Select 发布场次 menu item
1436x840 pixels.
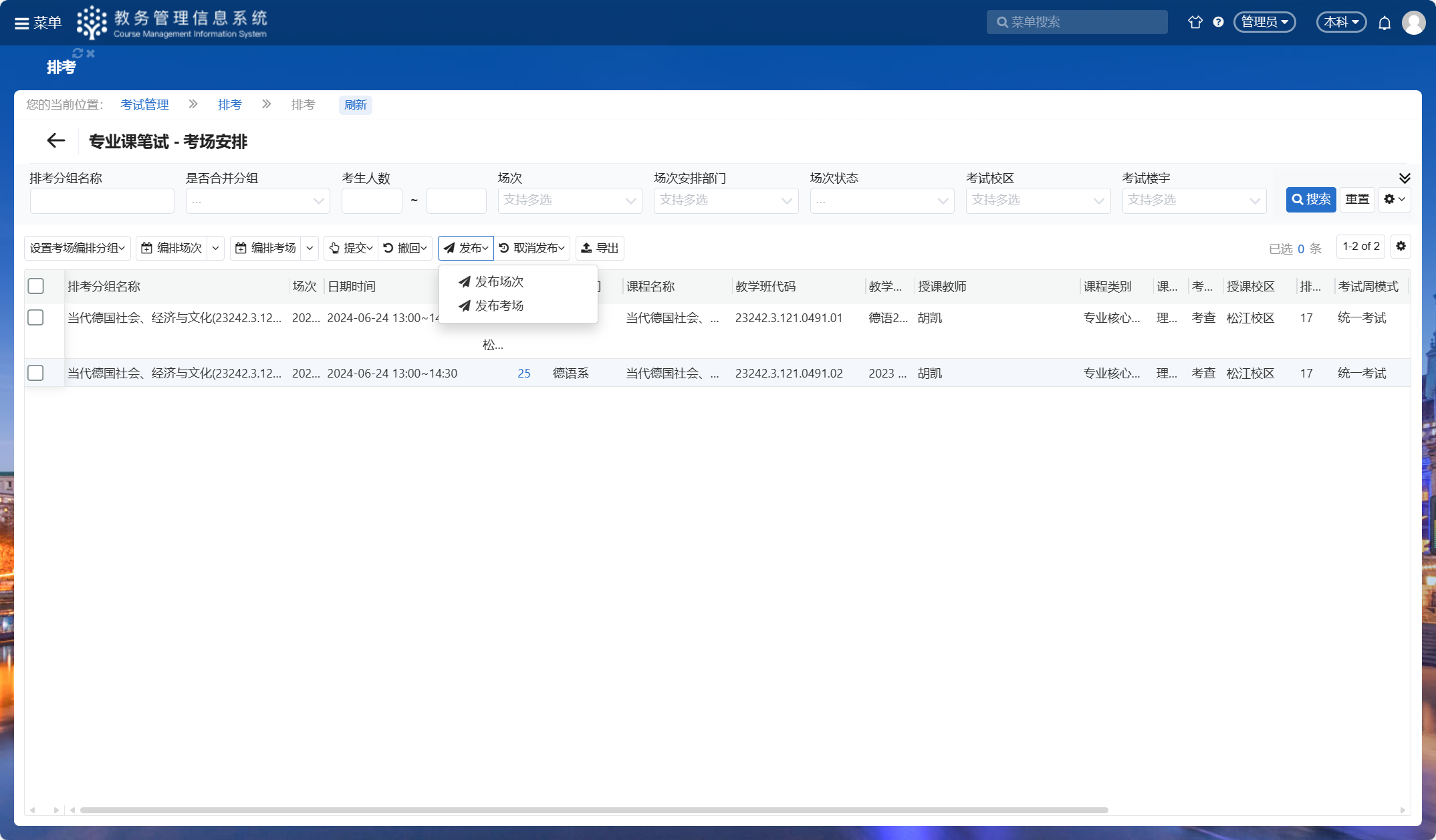[499, 282]
